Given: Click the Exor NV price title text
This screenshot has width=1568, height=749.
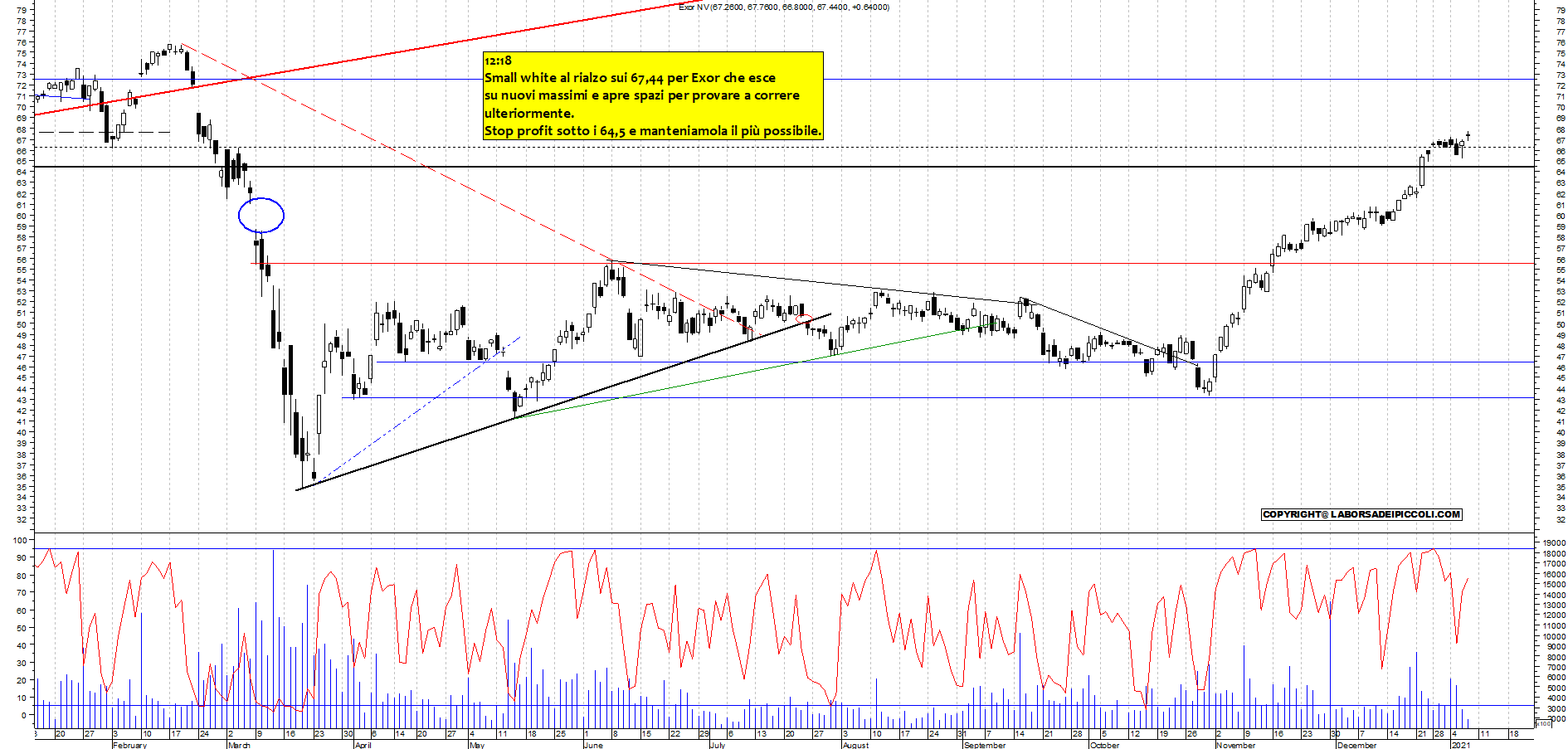Looking at the screenshot, I should point(784,7).
